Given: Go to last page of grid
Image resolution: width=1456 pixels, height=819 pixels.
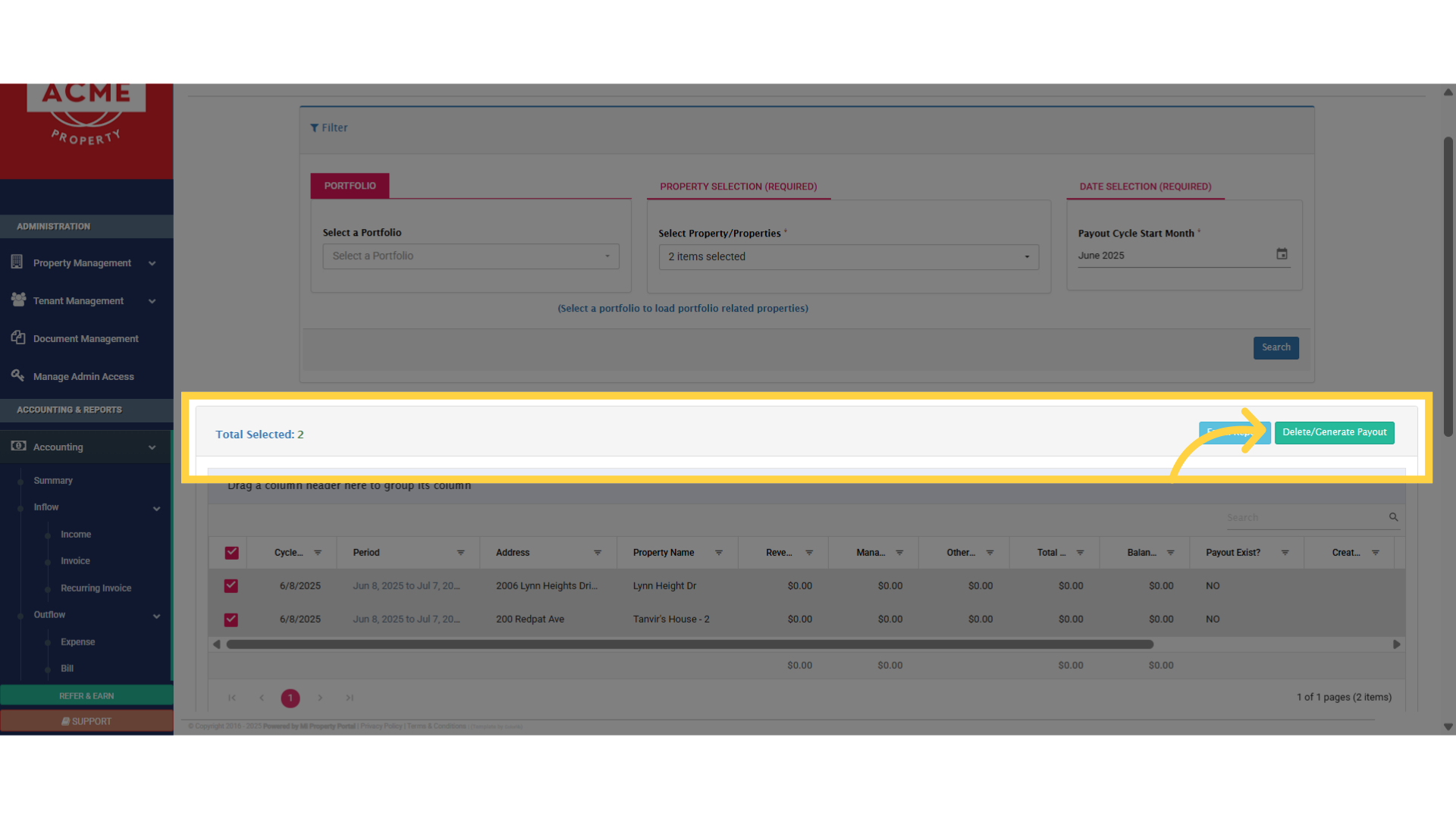Looking at the screenshot, I should (x=350, y=698).
